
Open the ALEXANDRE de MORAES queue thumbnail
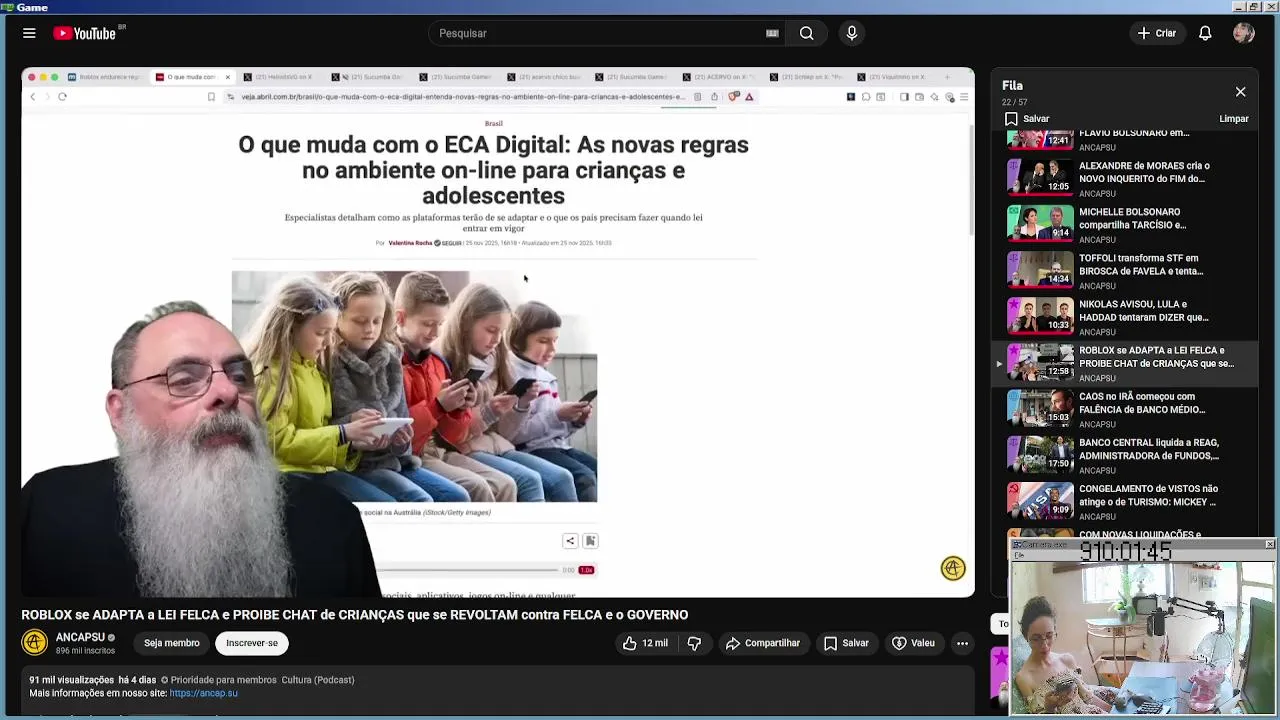[x=1040, y=177]
